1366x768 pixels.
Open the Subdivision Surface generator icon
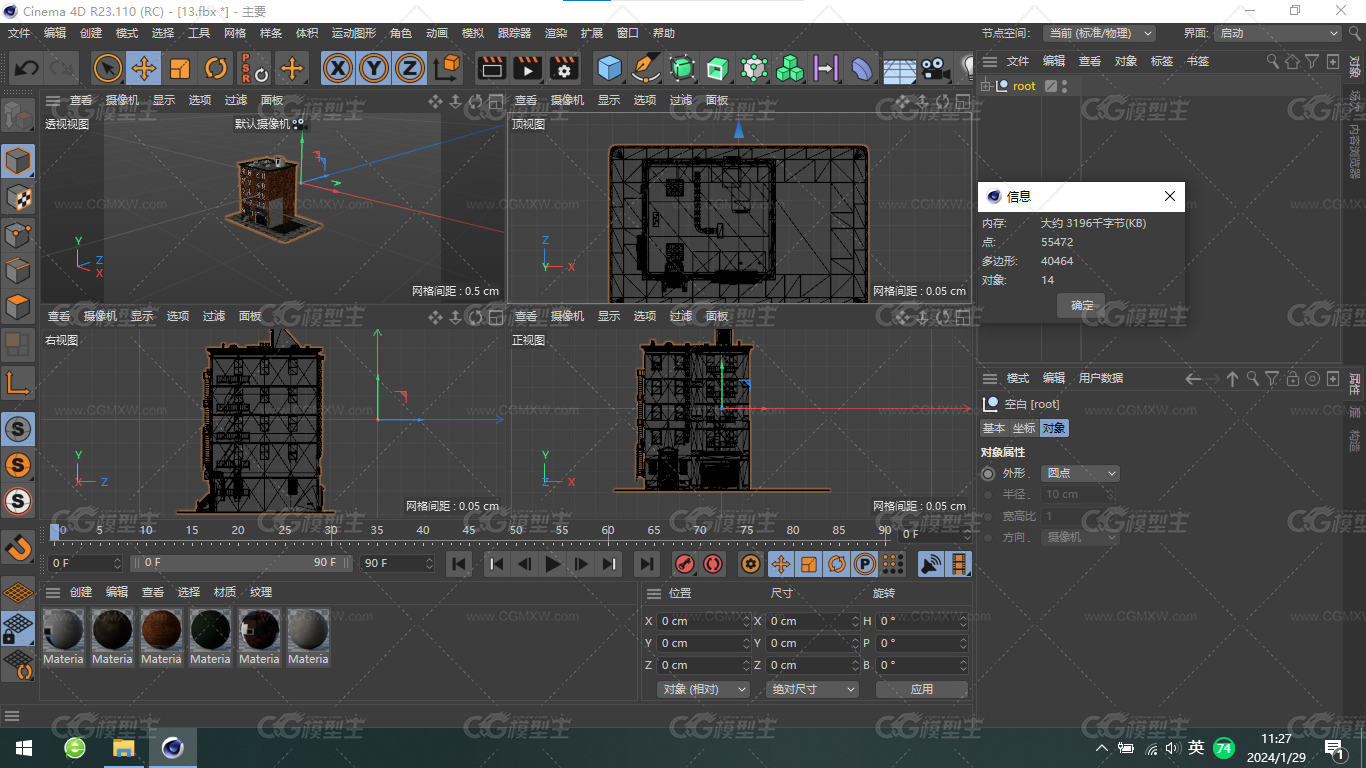[x=682, y=68]
